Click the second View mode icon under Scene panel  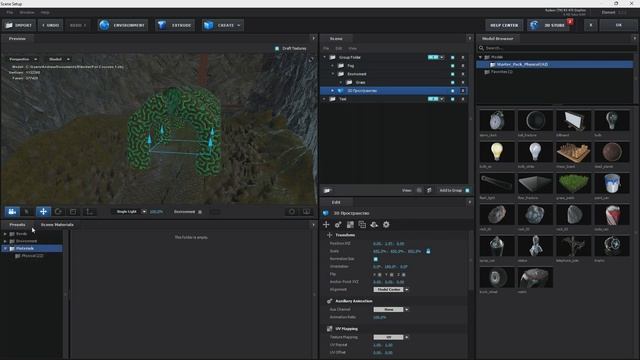[429, 190]
